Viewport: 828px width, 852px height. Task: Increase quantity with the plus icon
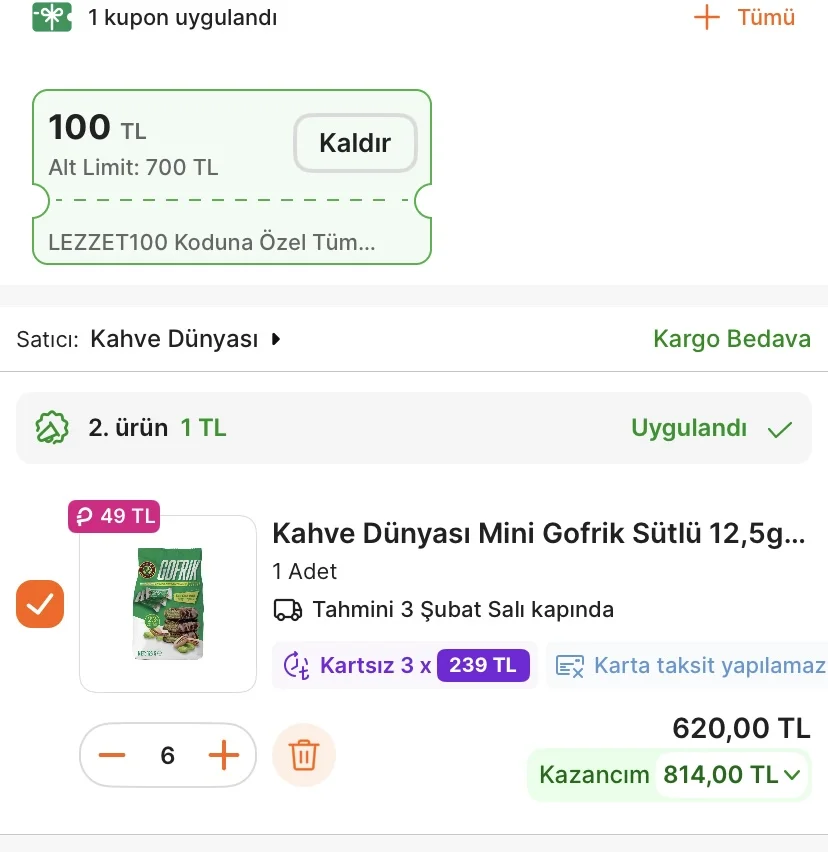coord(224,755)
